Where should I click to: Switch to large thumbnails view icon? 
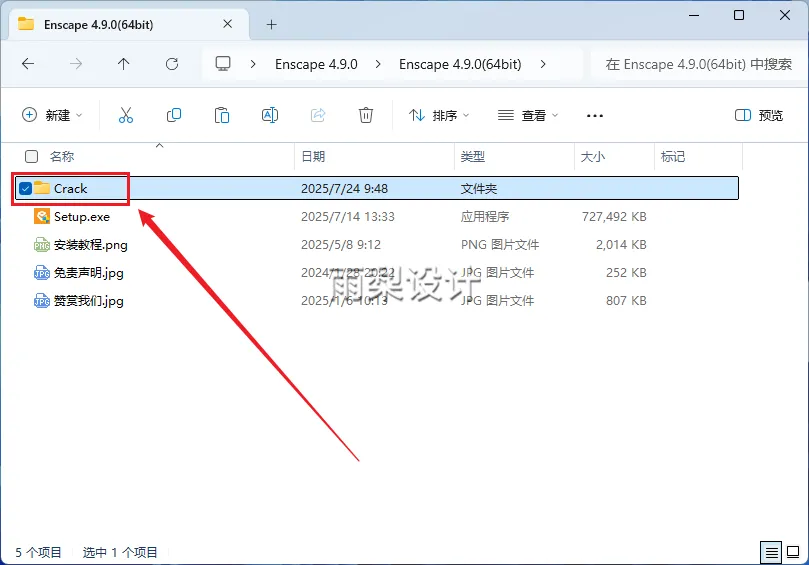pyautogui.click(x=793, y=553)
